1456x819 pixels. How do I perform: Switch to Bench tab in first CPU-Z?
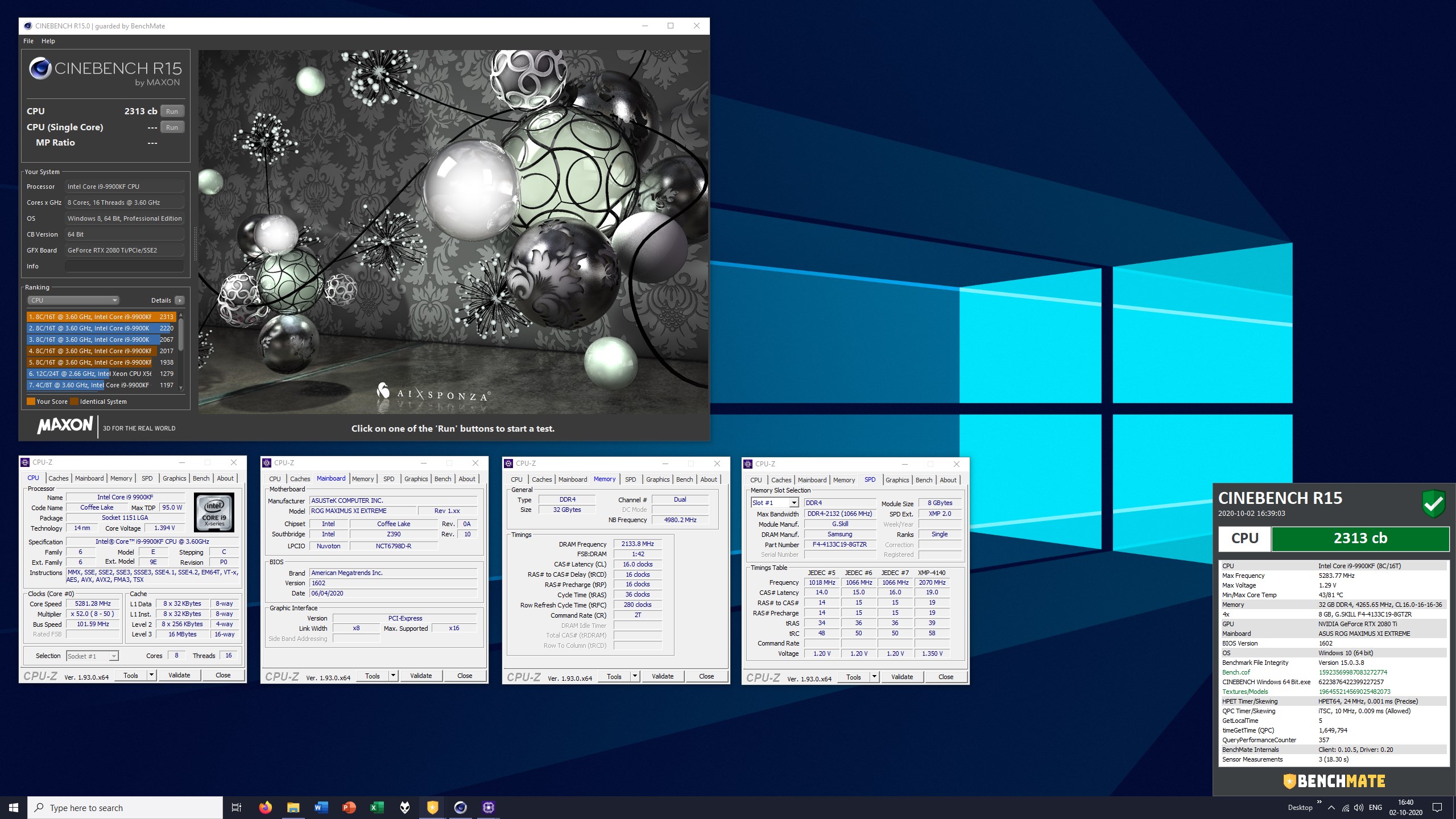coord(201,478)
